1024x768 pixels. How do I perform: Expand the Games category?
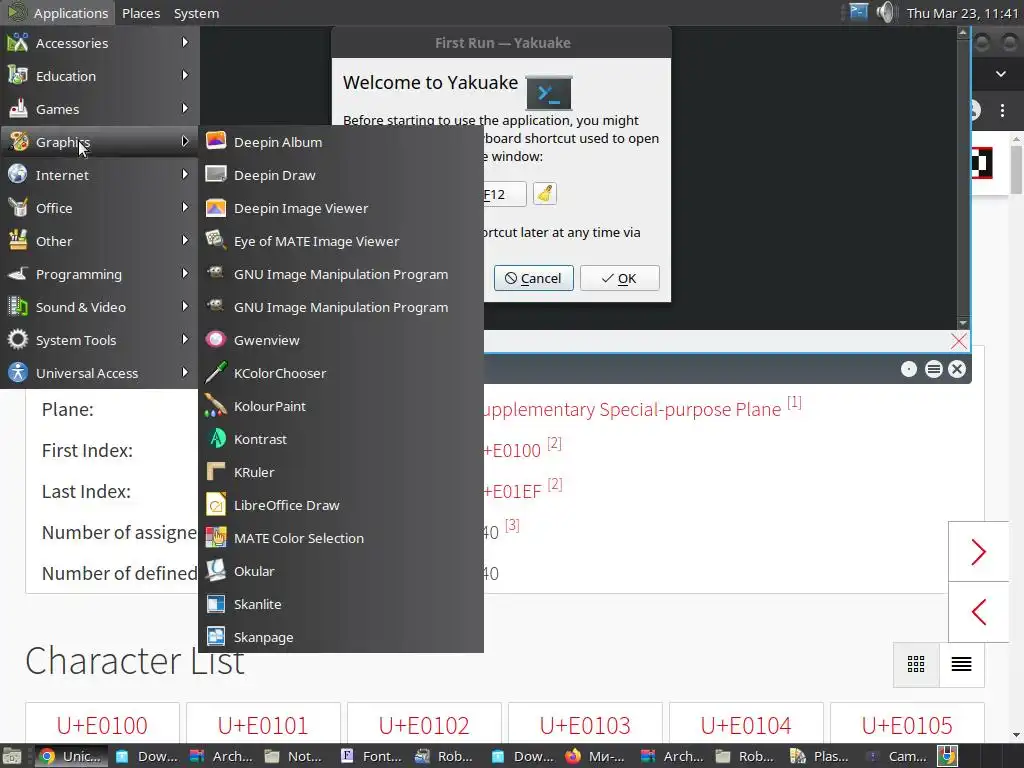click(99, 109)
